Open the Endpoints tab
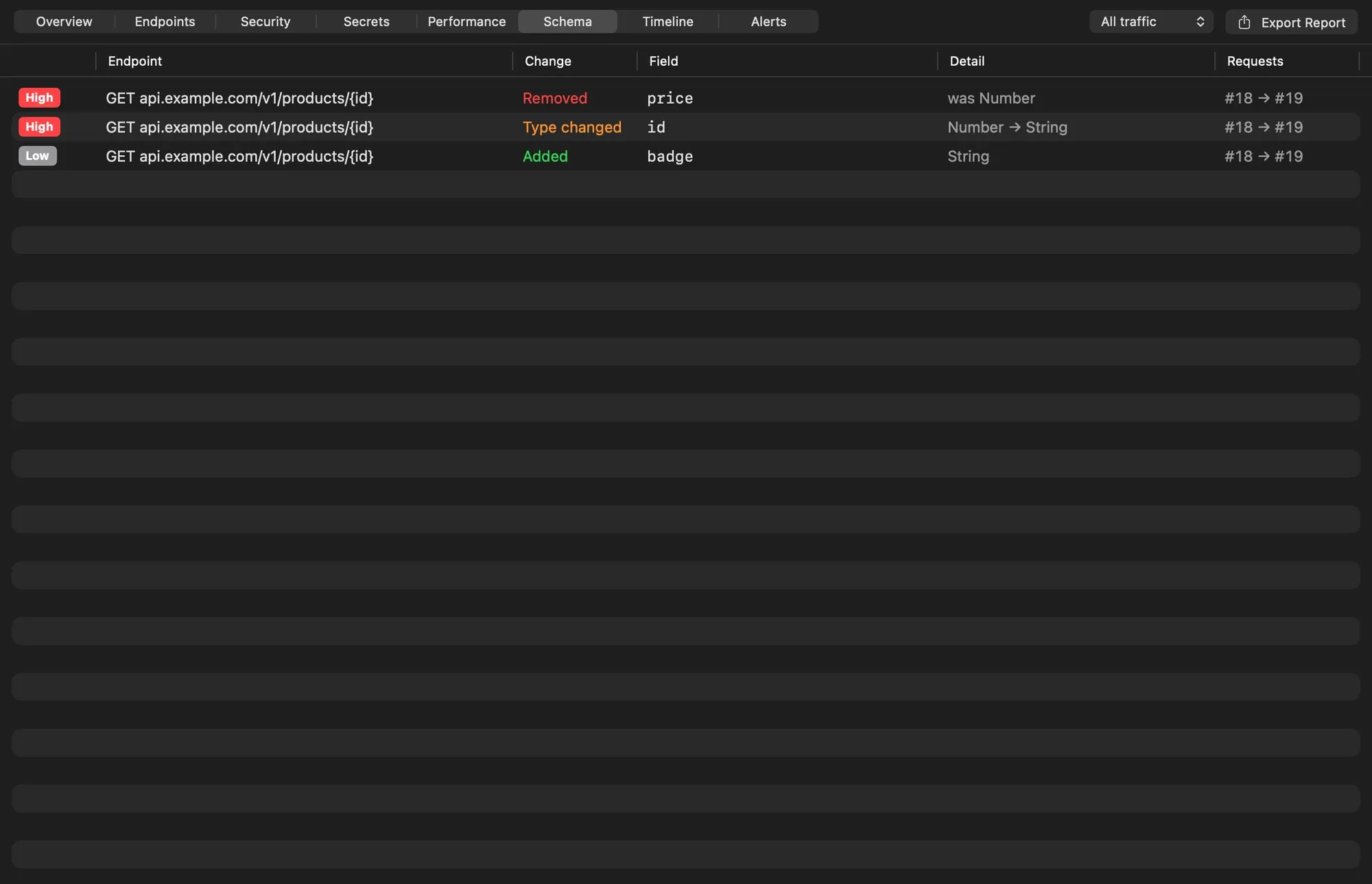1372x884 pixels. 165,21
